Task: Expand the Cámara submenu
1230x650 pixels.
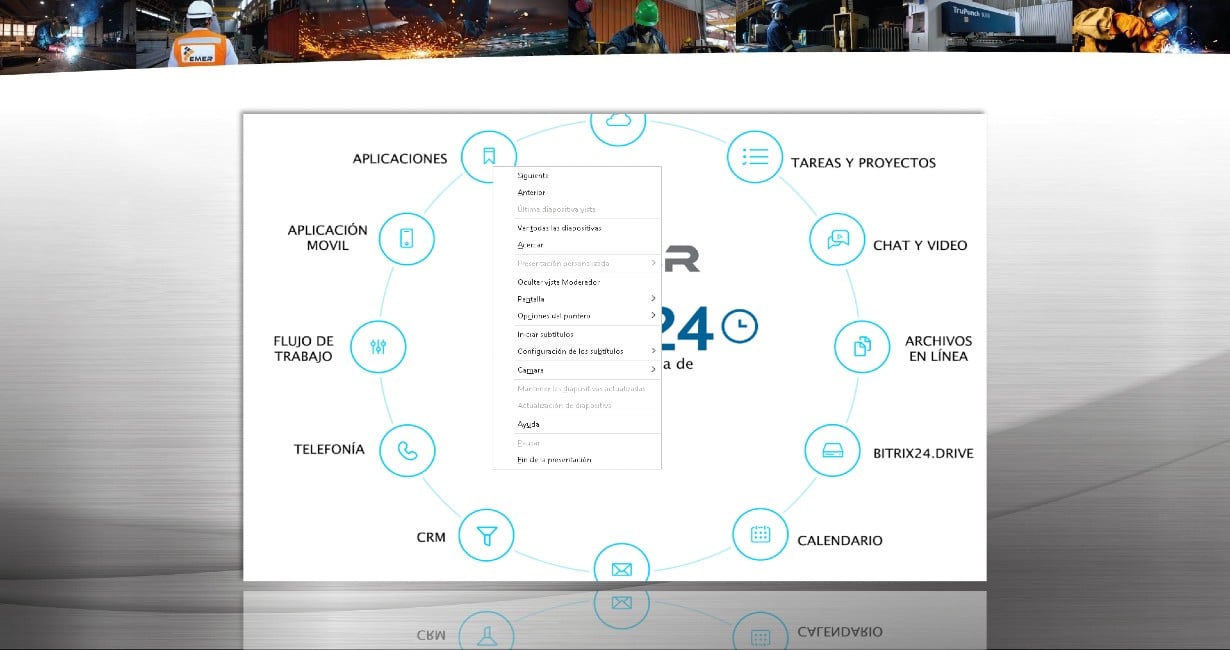Action: click(576, 370)
